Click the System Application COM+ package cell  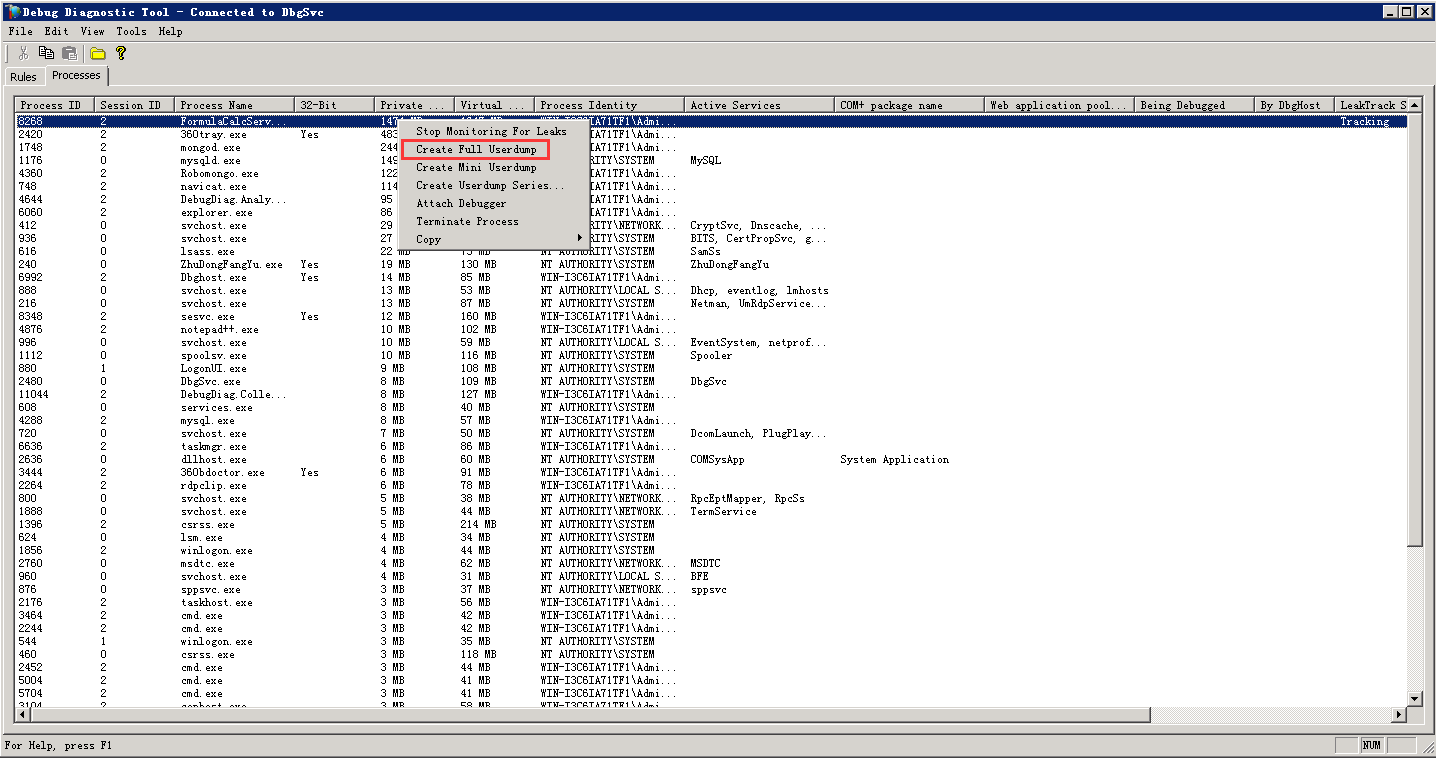pyautogui.click(x=894, y=459)
